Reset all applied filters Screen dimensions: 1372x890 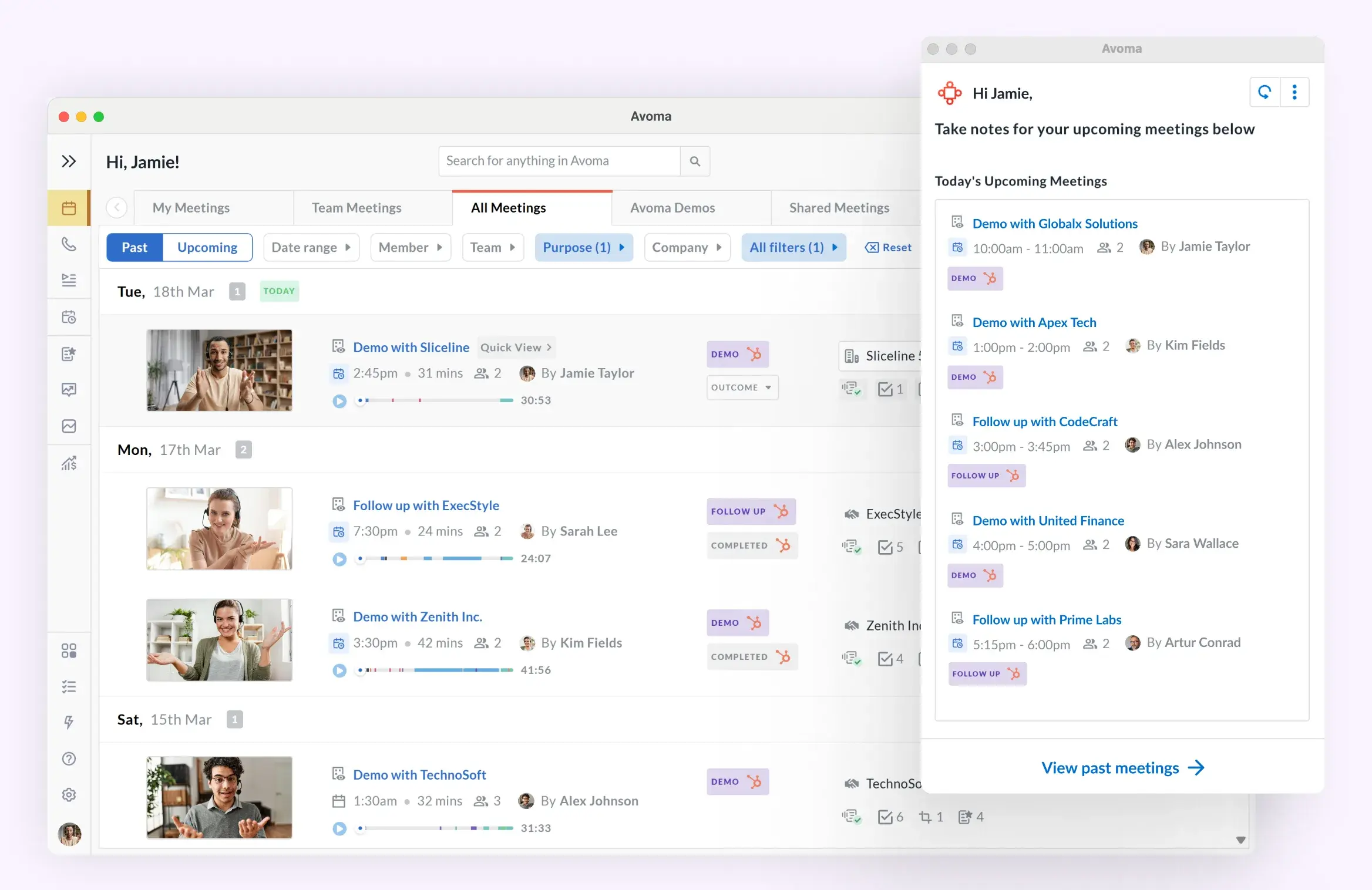[x=888, y=247]
